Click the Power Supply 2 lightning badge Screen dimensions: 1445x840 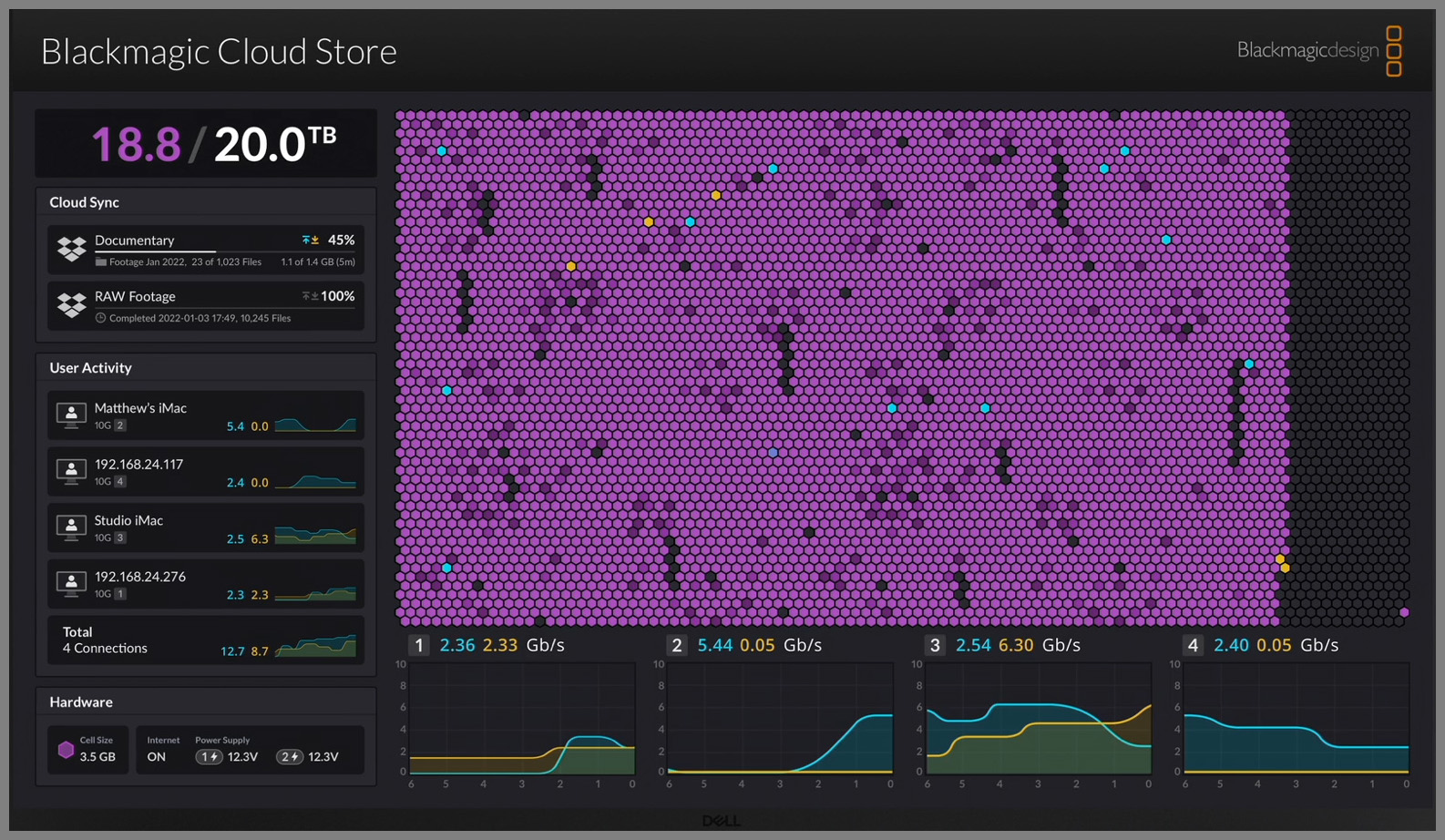tap(290, 757)
